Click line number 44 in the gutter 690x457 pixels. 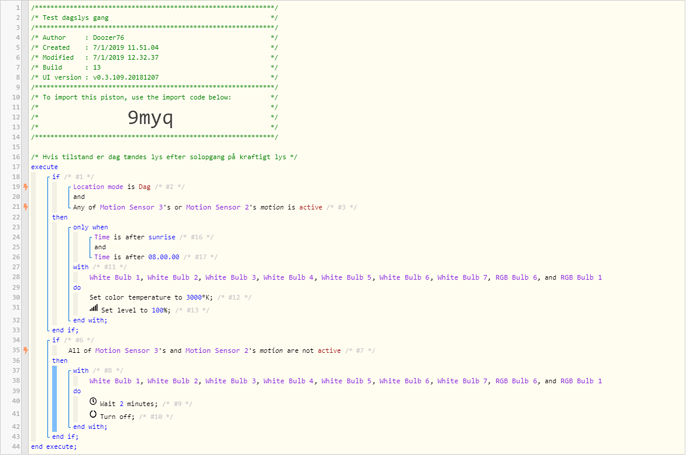click(x=16, y=446)
